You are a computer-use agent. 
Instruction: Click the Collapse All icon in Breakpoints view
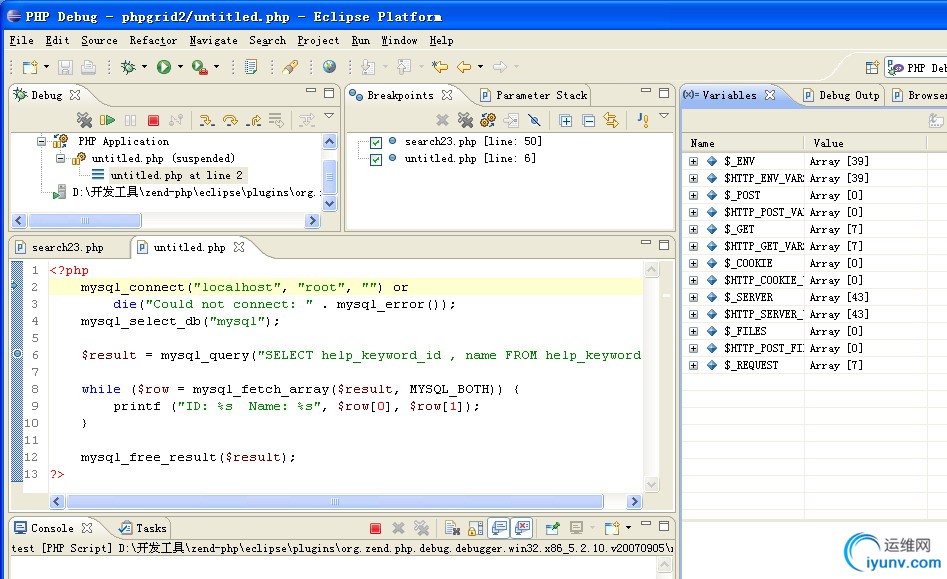(588, 120)
